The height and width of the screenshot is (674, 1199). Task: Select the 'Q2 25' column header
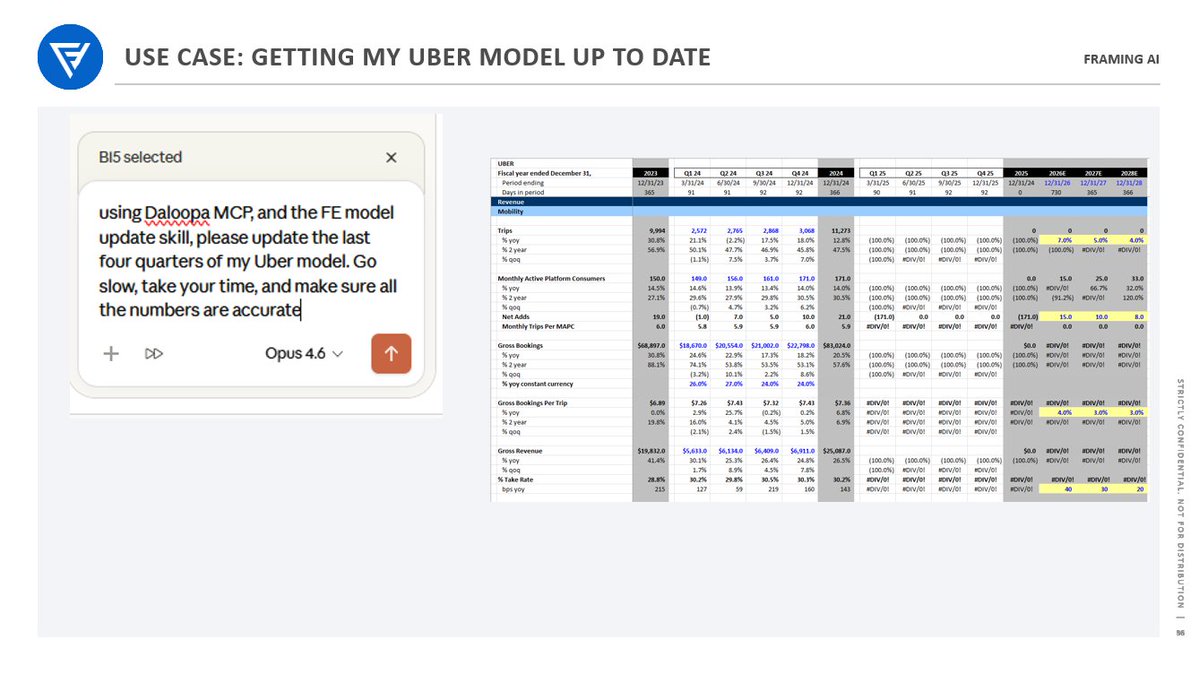913,173
